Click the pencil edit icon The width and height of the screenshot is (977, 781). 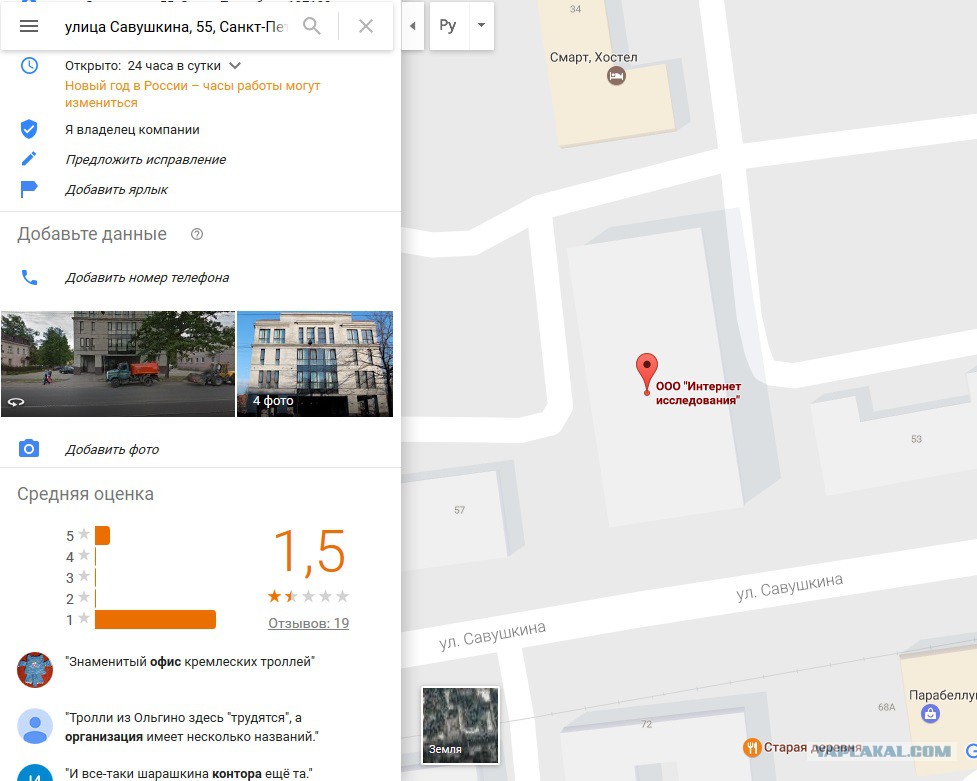click(29, 159)
